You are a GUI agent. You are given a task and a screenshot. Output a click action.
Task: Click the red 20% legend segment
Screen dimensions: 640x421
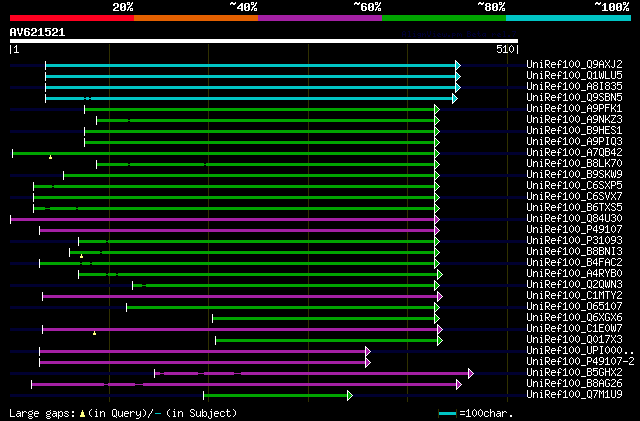click(x=72, y=18)
